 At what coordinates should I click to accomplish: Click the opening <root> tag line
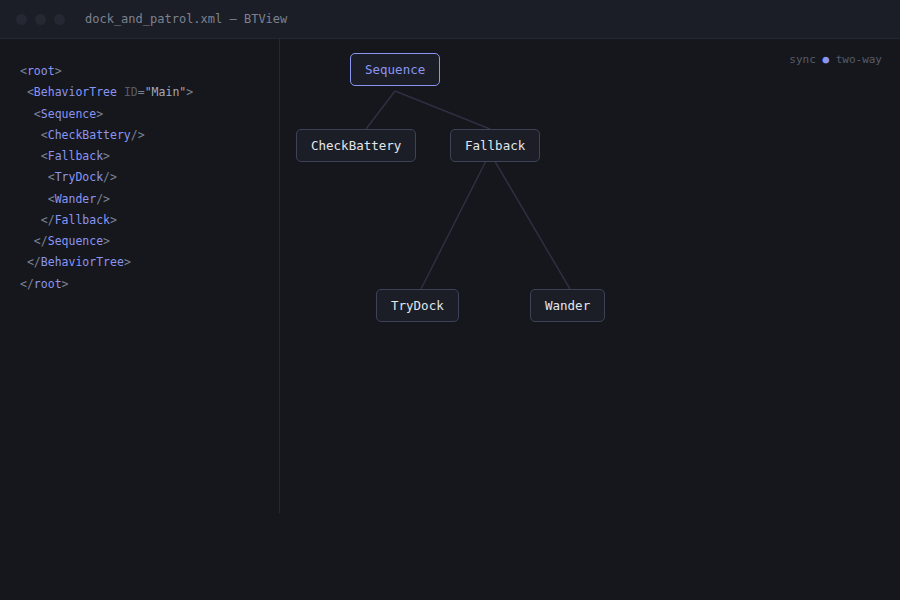[41, 71]
